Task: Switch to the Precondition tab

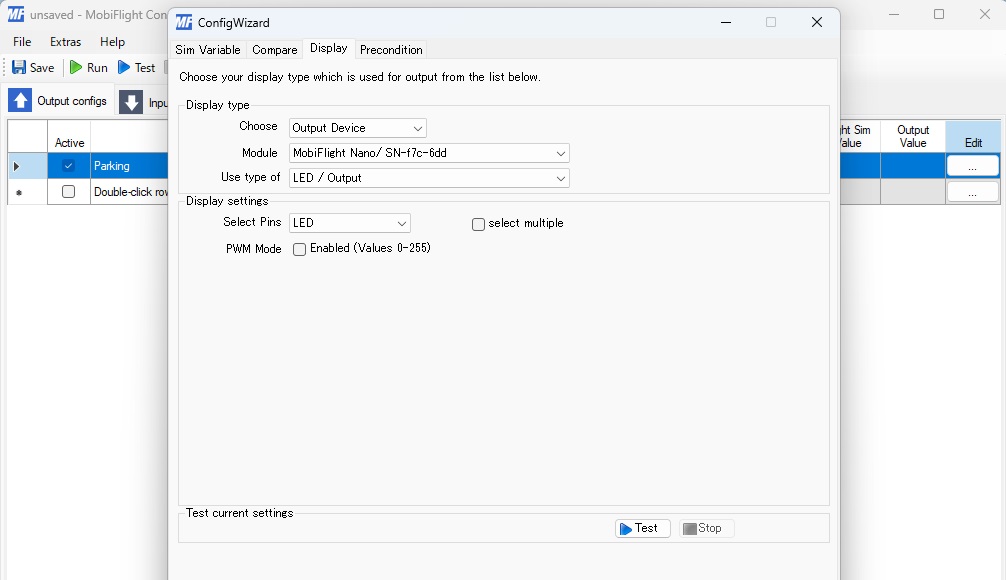Action: pos(391,49)
